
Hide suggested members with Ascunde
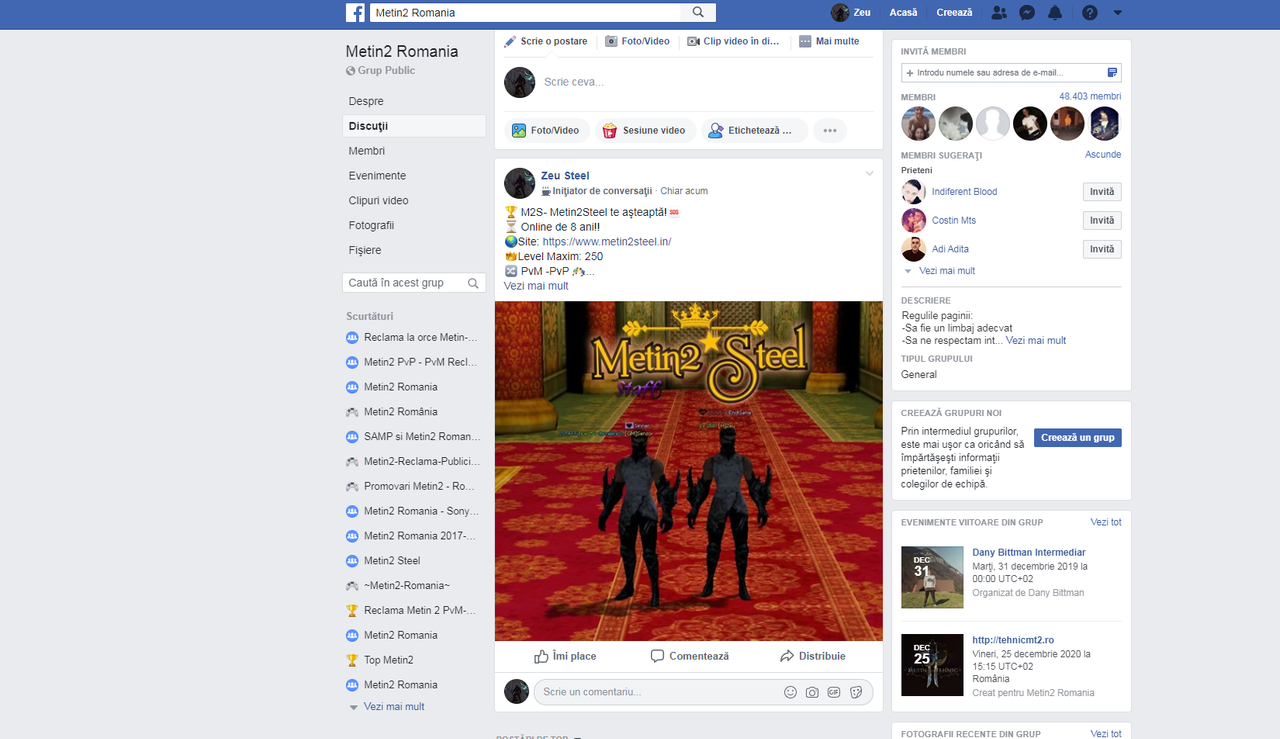1103,155
